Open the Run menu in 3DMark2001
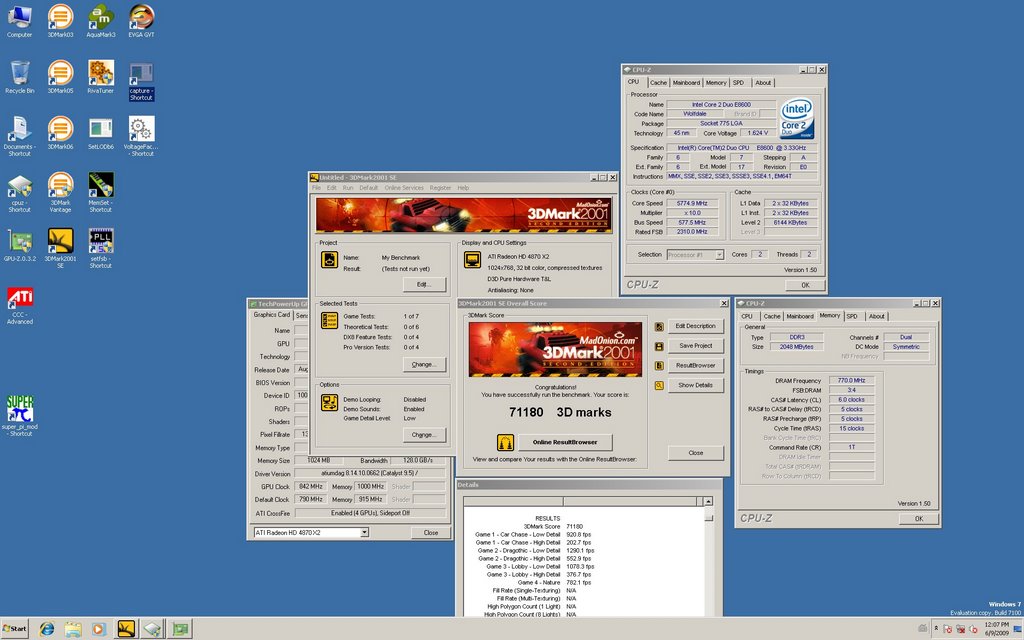Viewport: 1024px width, 640px height. 347,188
